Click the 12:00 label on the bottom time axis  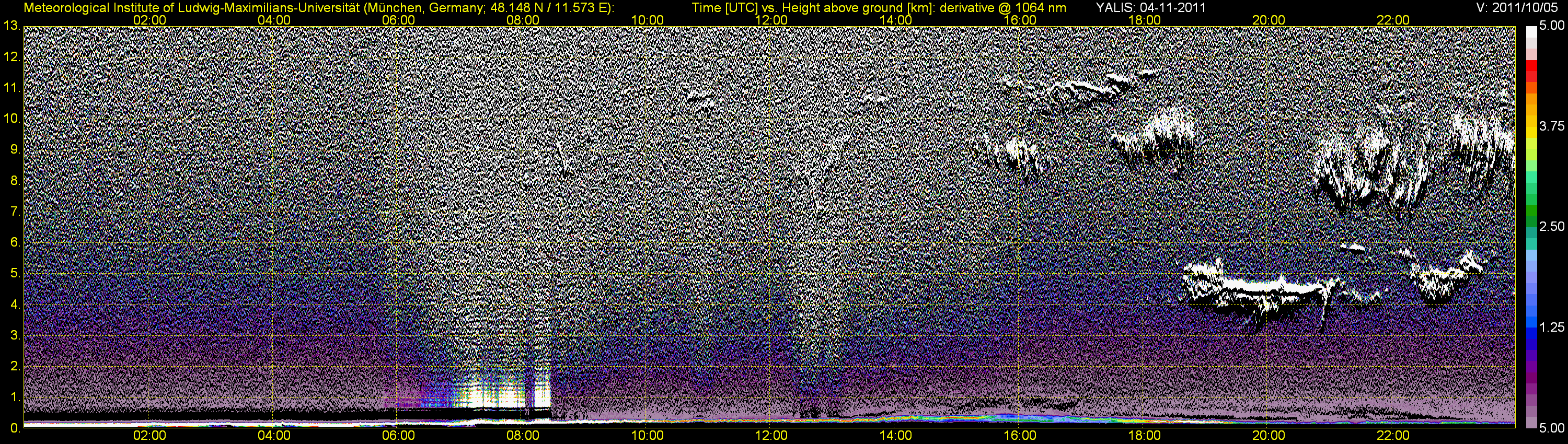(771, 436)
